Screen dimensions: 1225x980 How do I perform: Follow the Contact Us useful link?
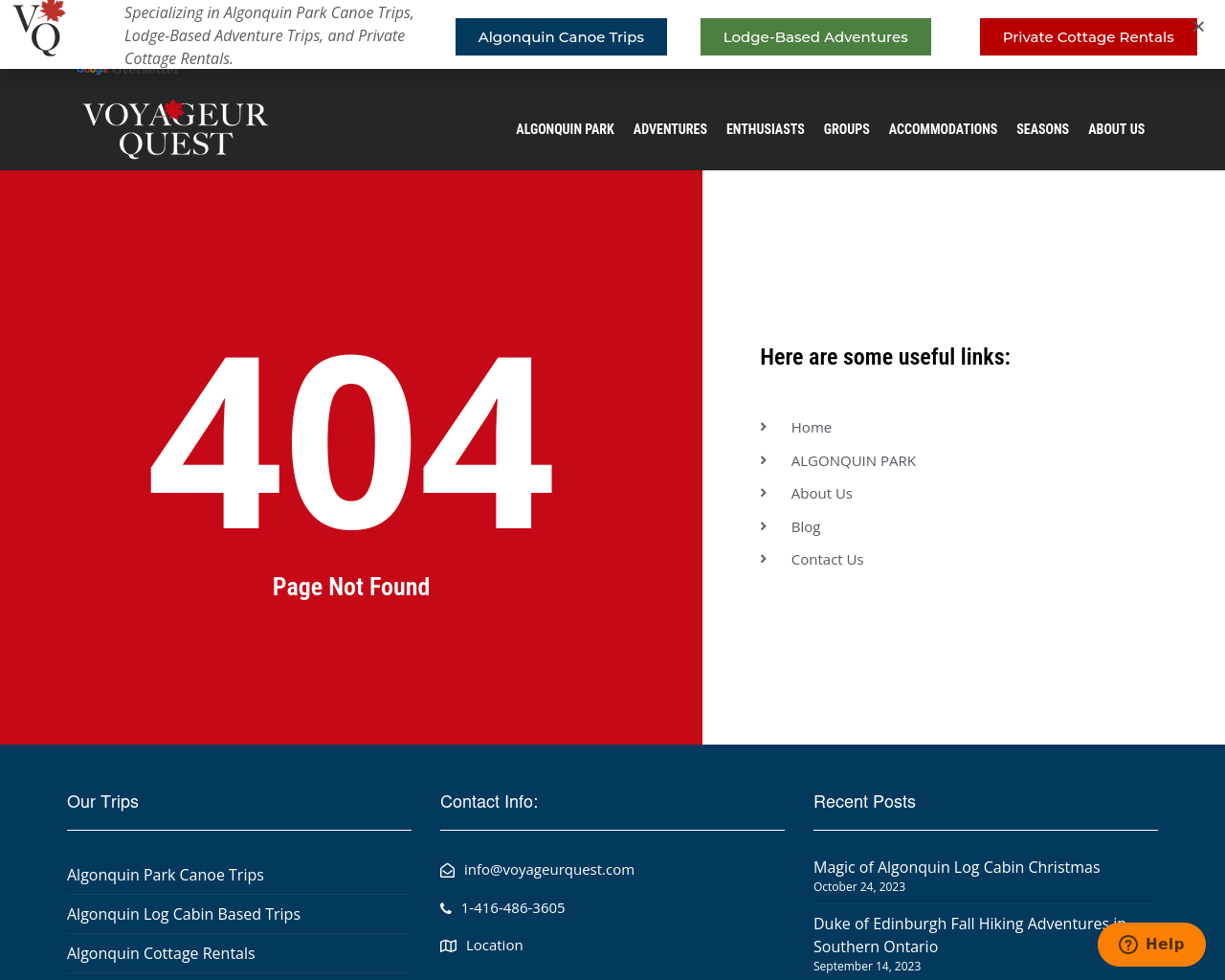(x=827, y=560)
